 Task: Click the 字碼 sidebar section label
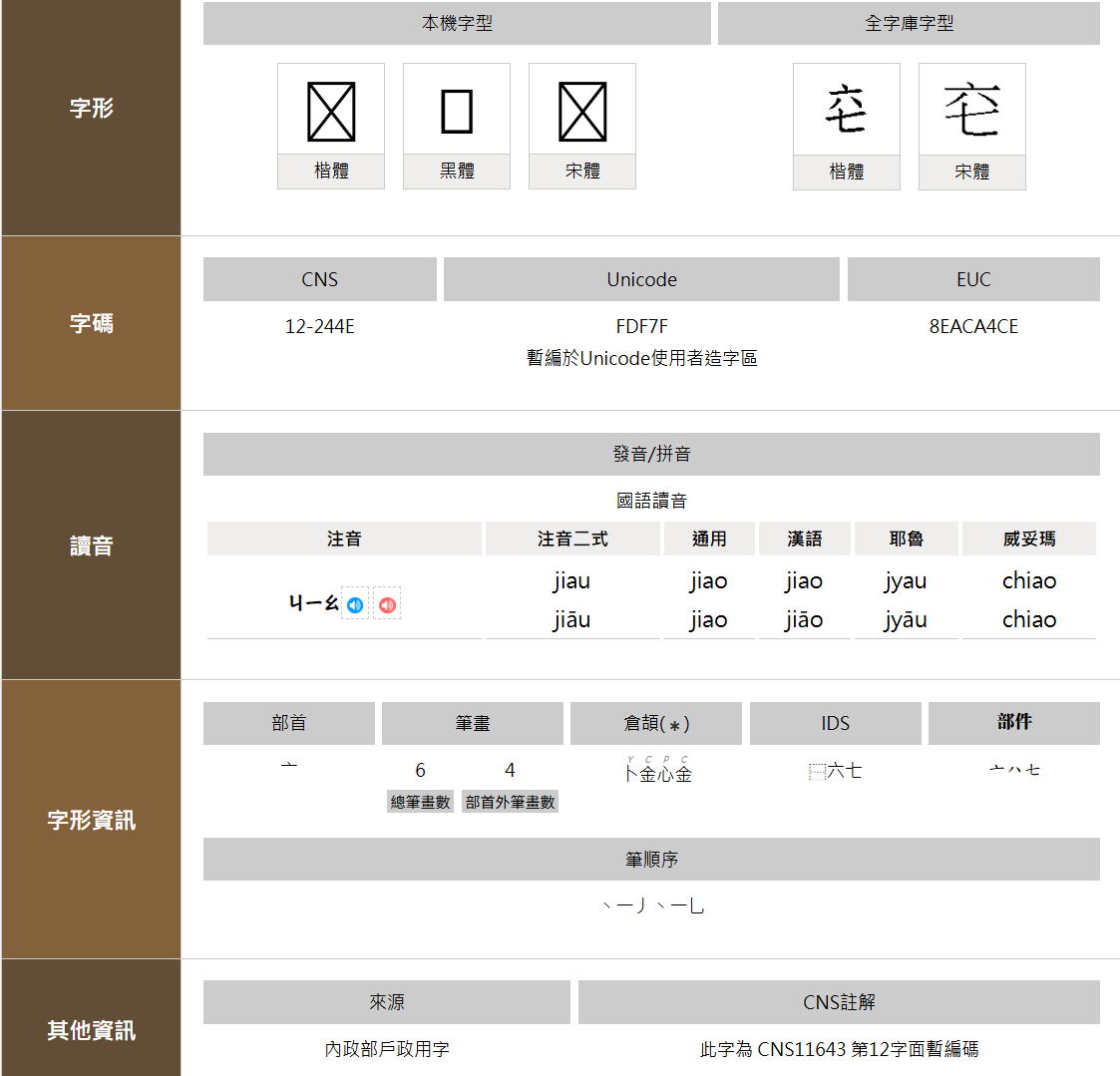92,323
